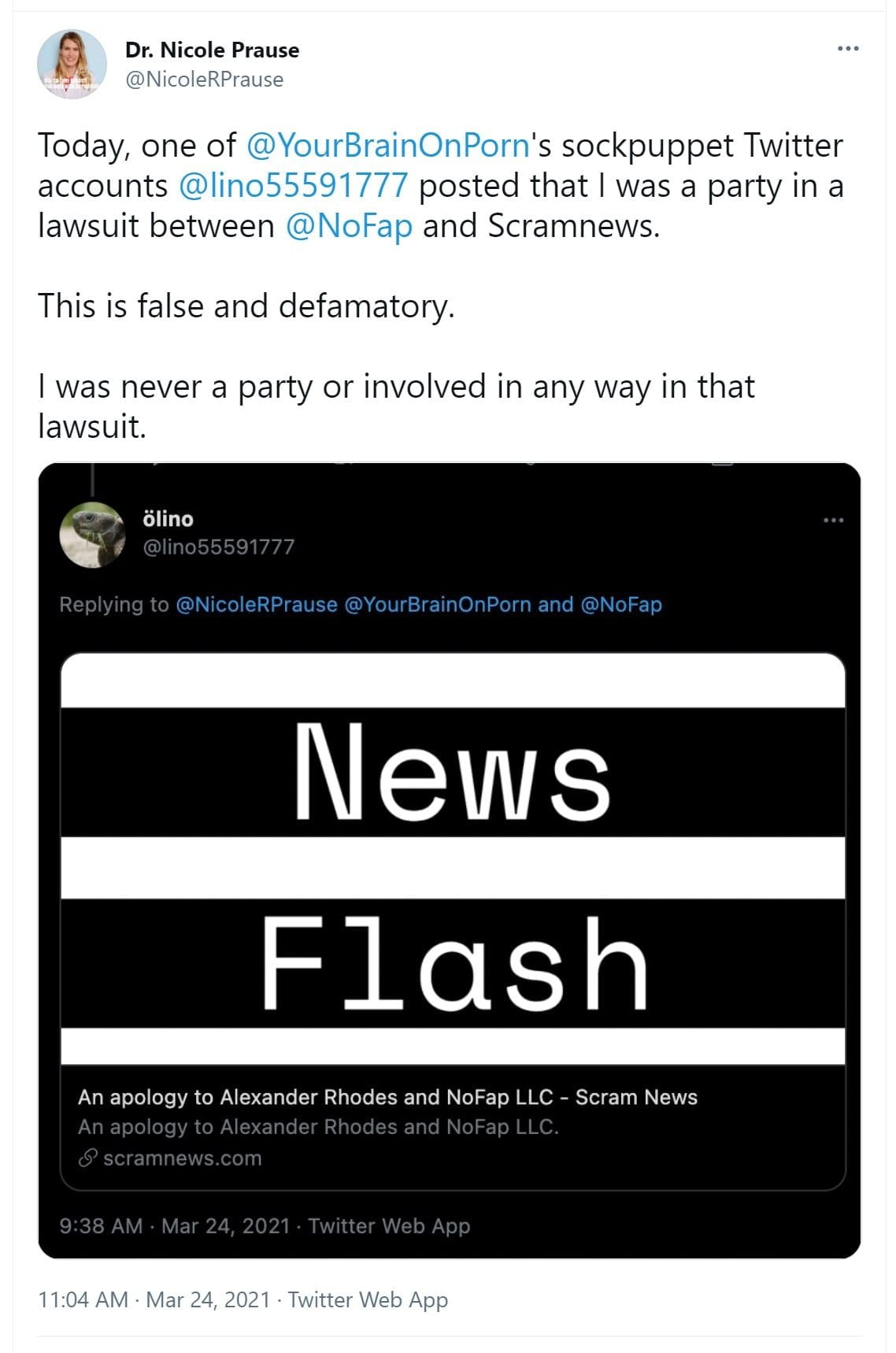Open the three-dot menu on ölino's tweet
The image size is (896, 1353).
[x=832, y=520]
